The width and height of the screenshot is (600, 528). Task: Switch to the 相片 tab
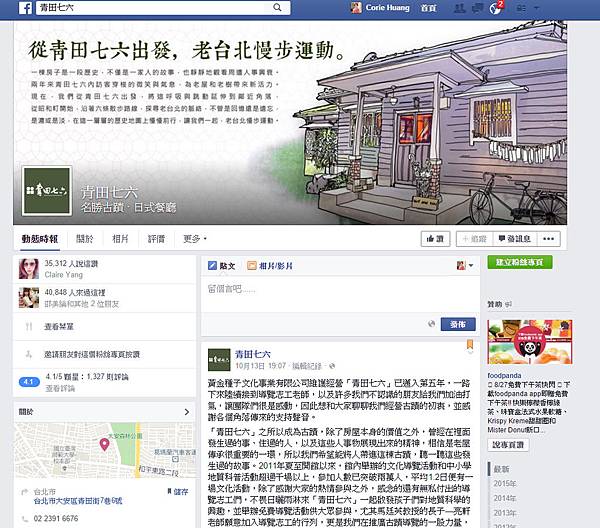tap(120, 239)
